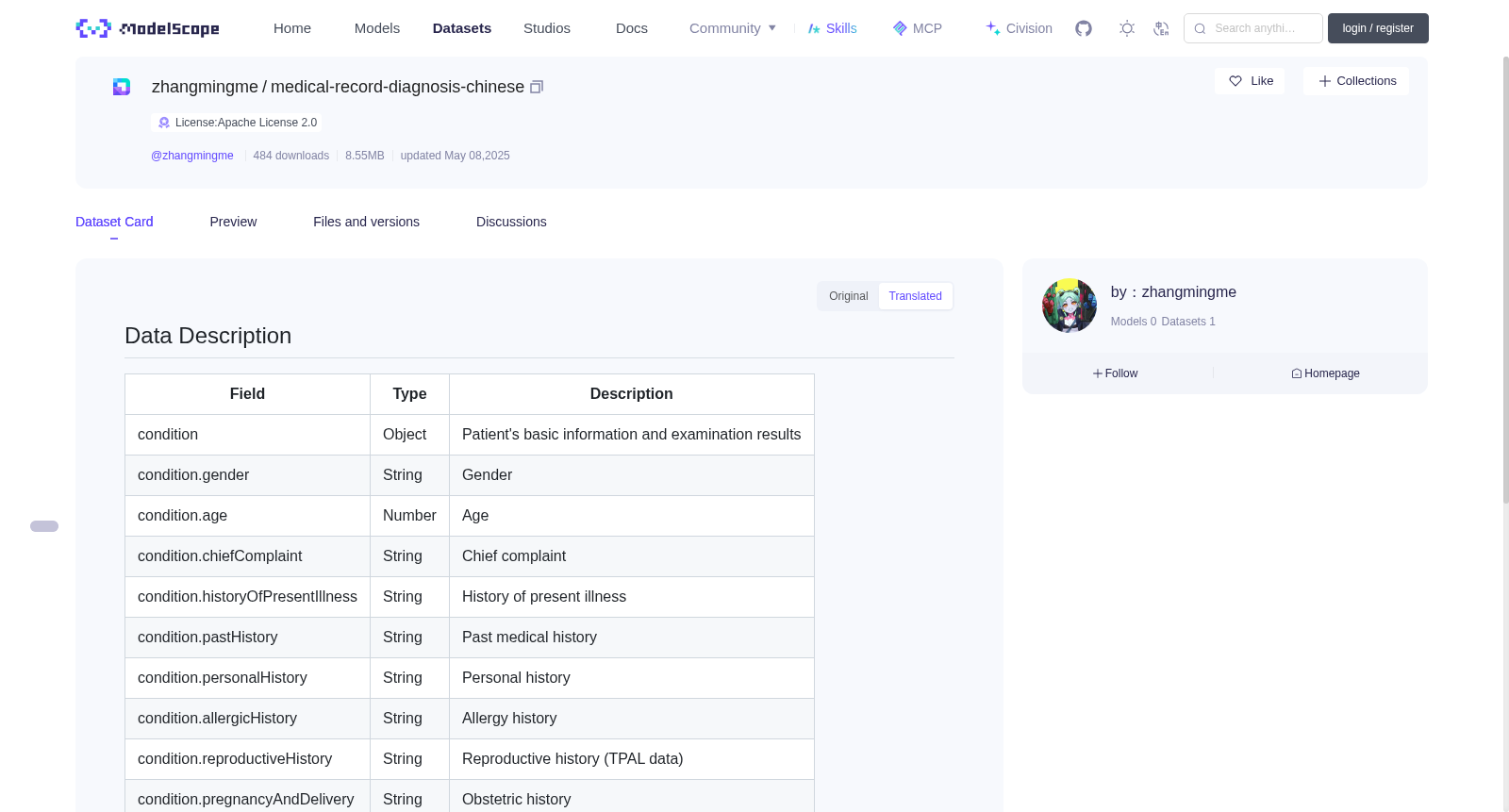Open the Docs nav item
This screenshot has width=1509, height=812.
(632, 28)
